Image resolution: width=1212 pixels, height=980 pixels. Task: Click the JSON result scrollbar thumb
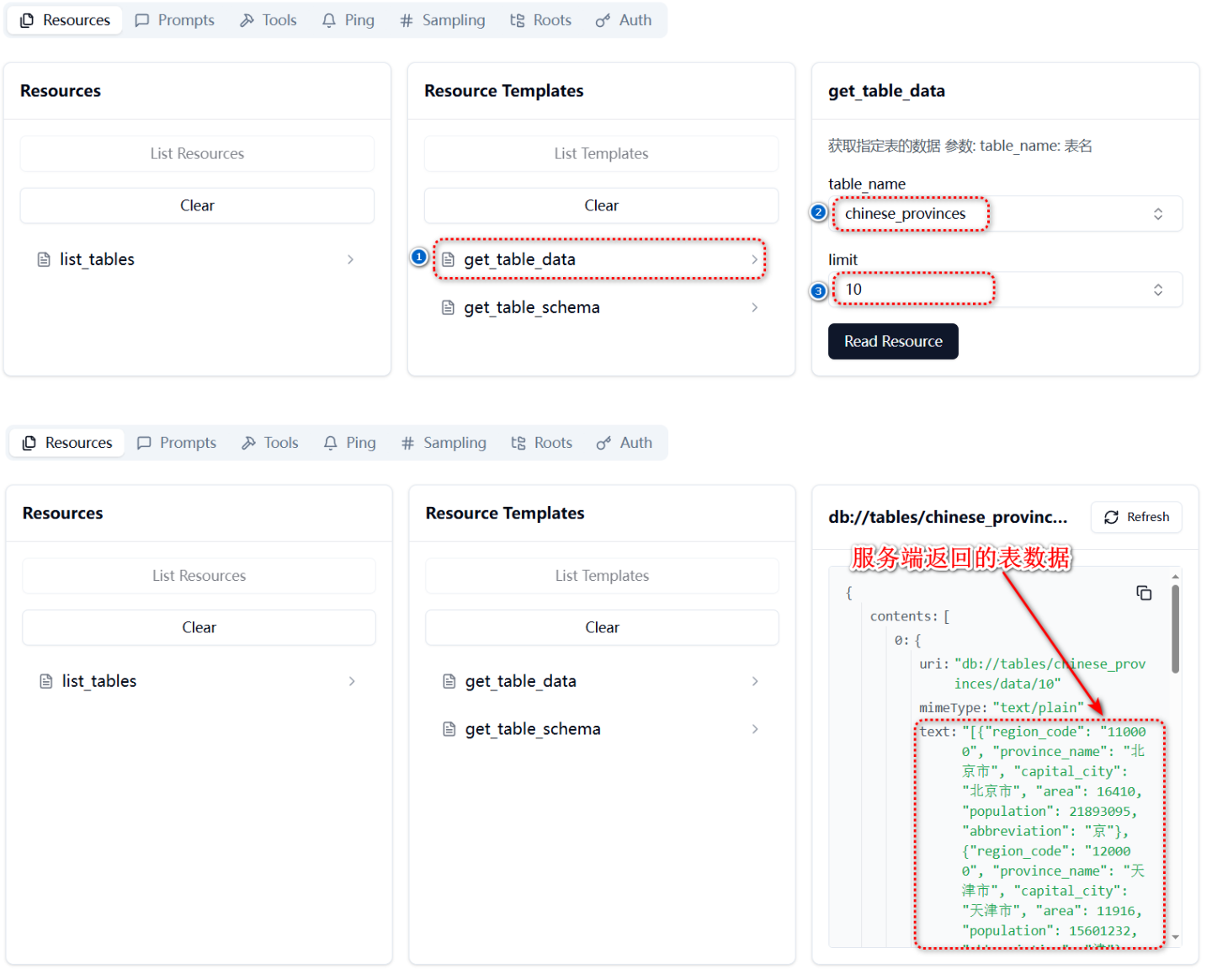click(1175, 630)
